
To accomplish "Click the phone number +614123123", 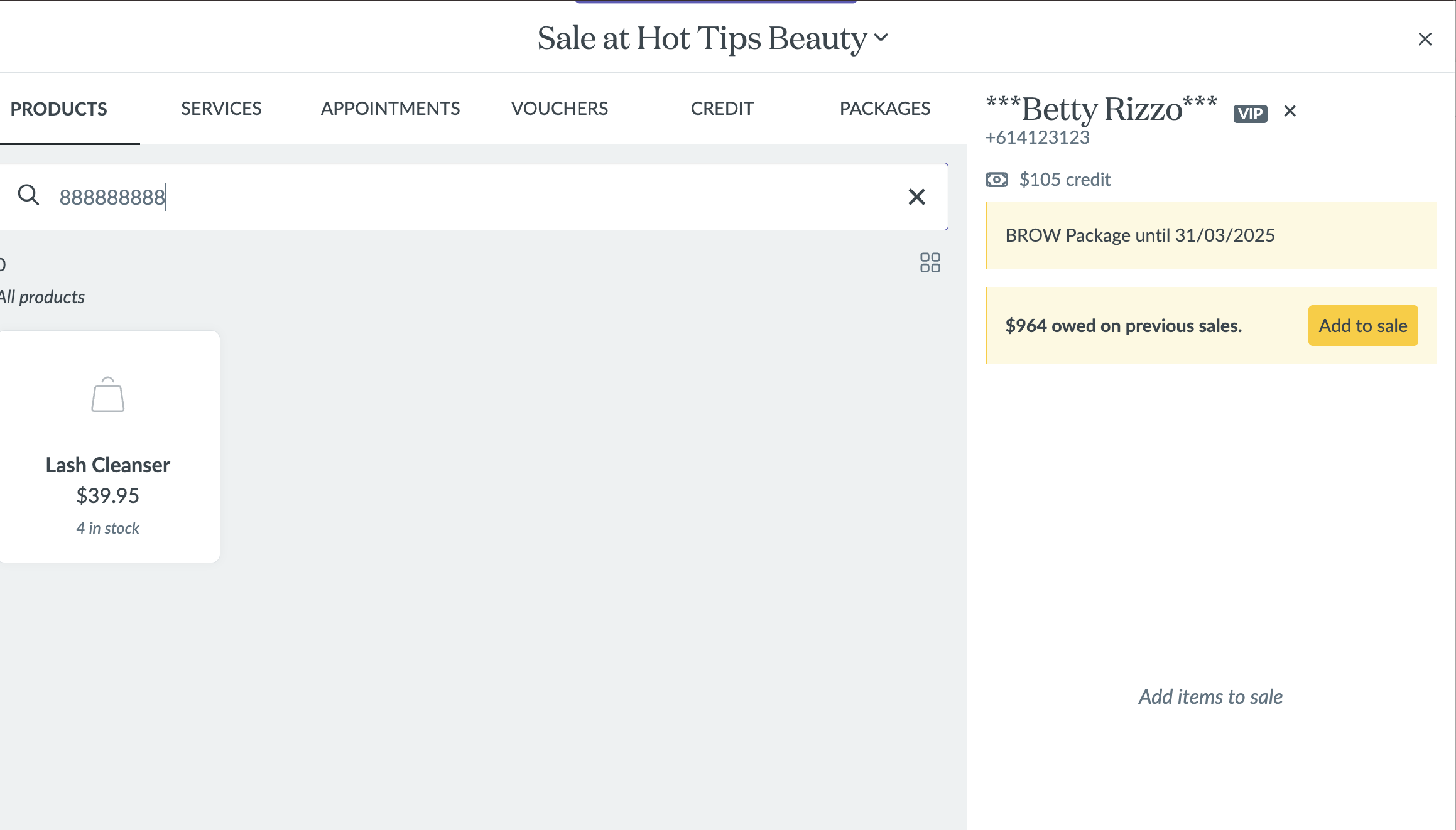I will tap(1038, 137).
